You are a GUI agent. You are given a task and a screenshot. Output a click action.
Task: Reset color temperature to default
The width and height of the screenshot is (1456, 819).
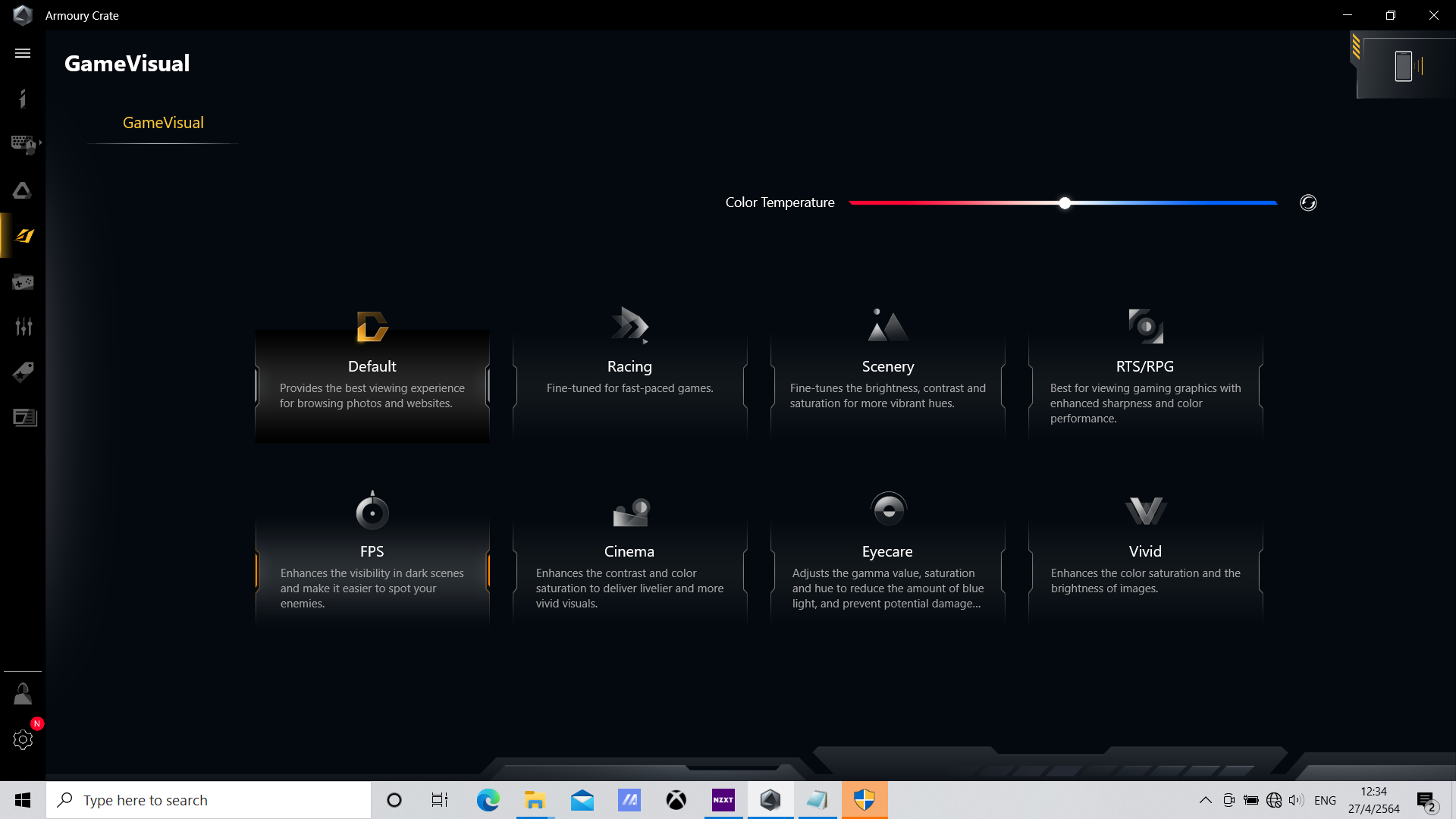tap(1308, 202)
